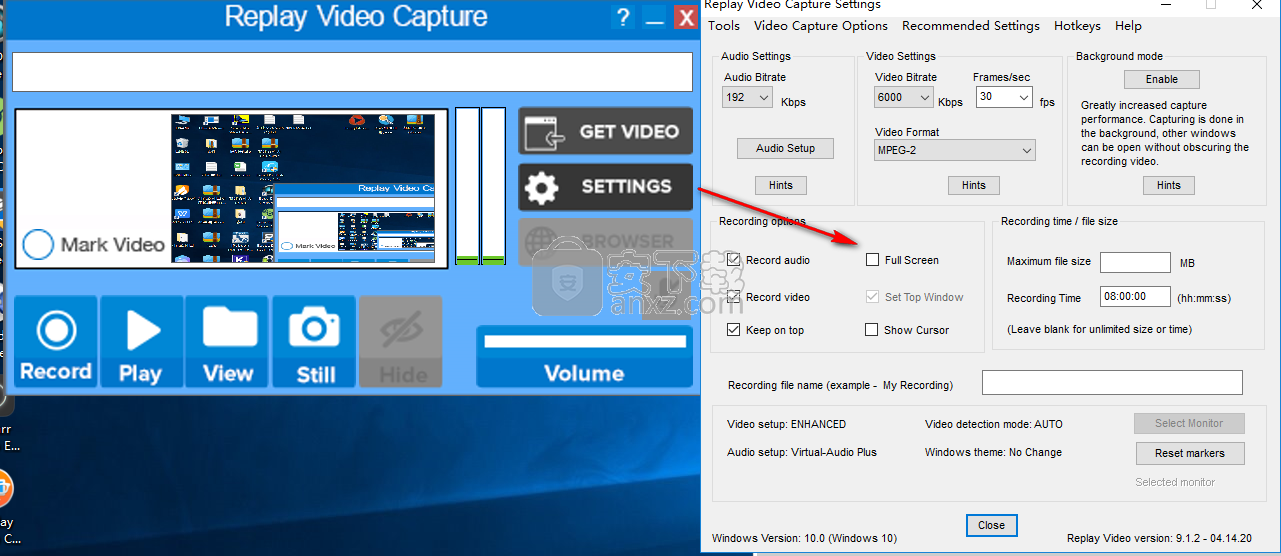Click the Video setup: ENHANCED text
1281x556 pixels.
coord(786,424)
